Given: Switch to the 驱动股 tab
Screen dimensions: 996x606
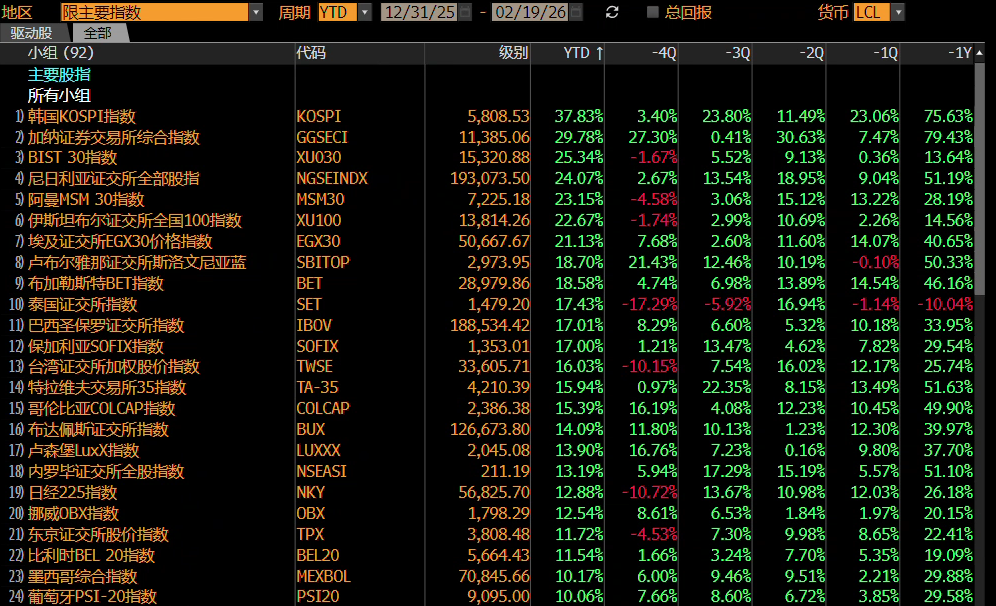Looking at the screenshot, I should pos(32,33).
